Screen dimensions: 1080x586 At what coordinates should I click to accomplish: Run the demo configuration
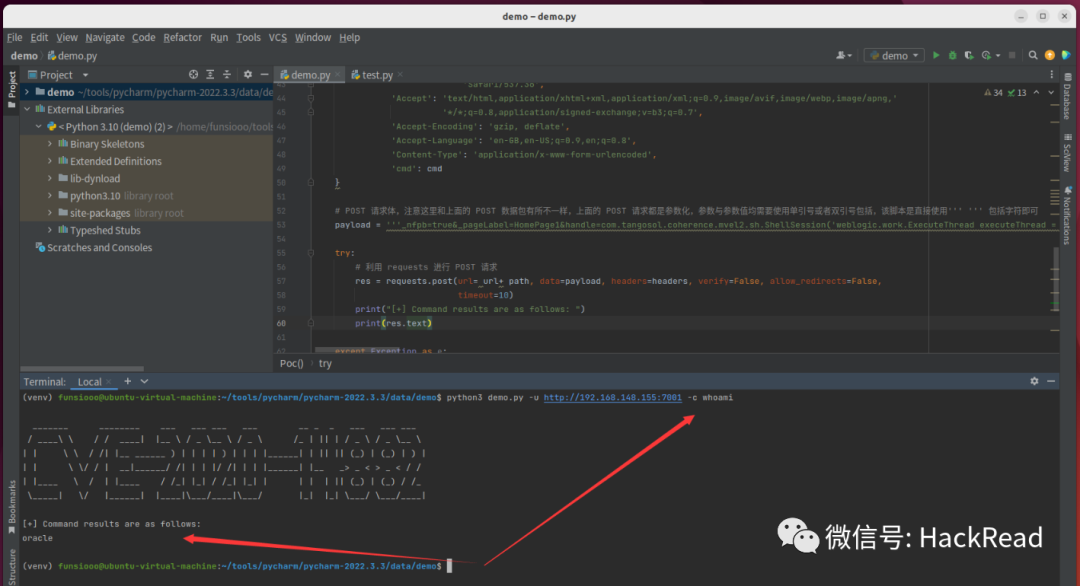pos(935,55)
